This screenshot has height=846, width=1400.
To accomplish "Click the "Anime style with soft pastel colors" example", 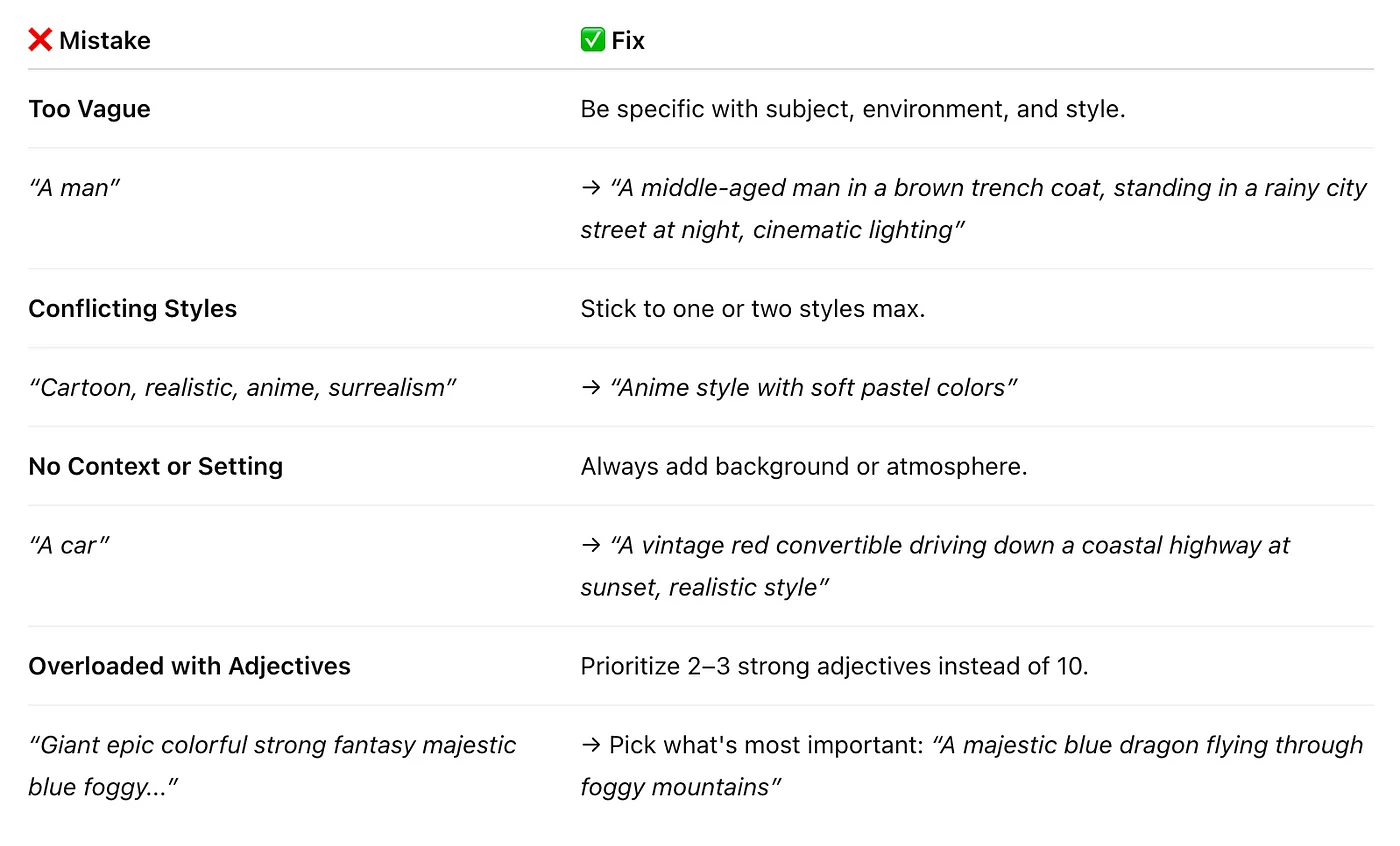I will click(799, 388).
